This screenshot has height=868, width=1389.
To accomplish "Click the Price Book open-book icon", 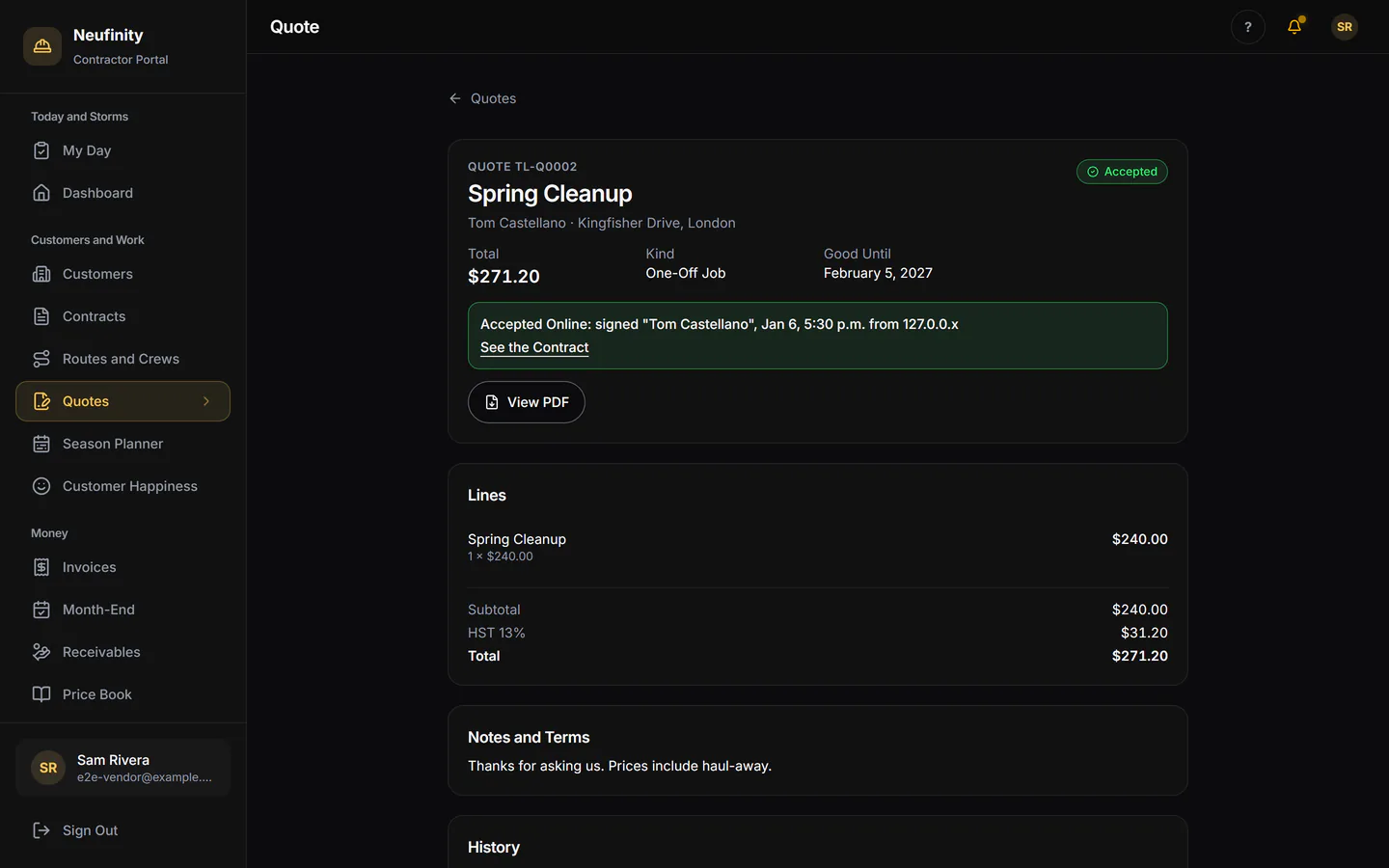I will 41,694.
